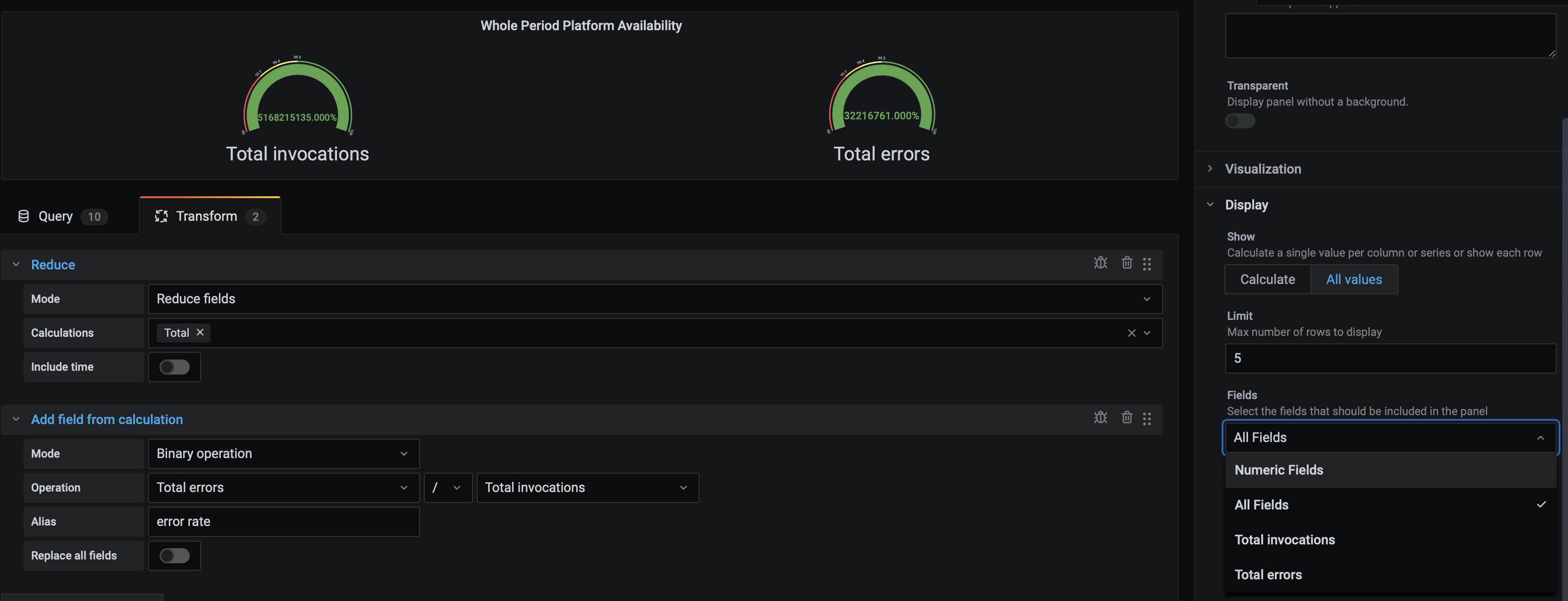
Task: Select Numeric Fields from the Fields dropdown
Action: tap(1278, 469)
